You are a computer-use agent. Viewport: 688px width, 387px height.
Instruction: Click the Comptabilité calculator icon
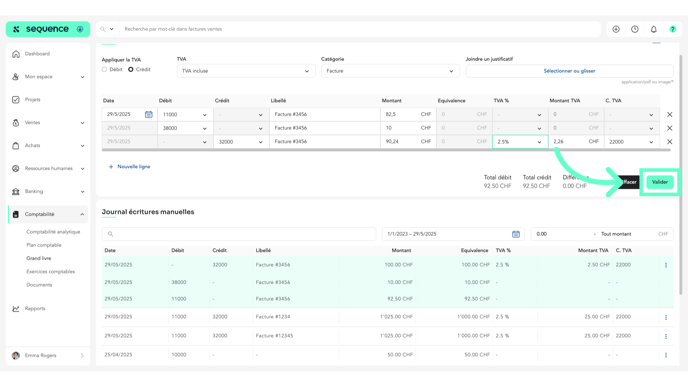coord(16,214)
